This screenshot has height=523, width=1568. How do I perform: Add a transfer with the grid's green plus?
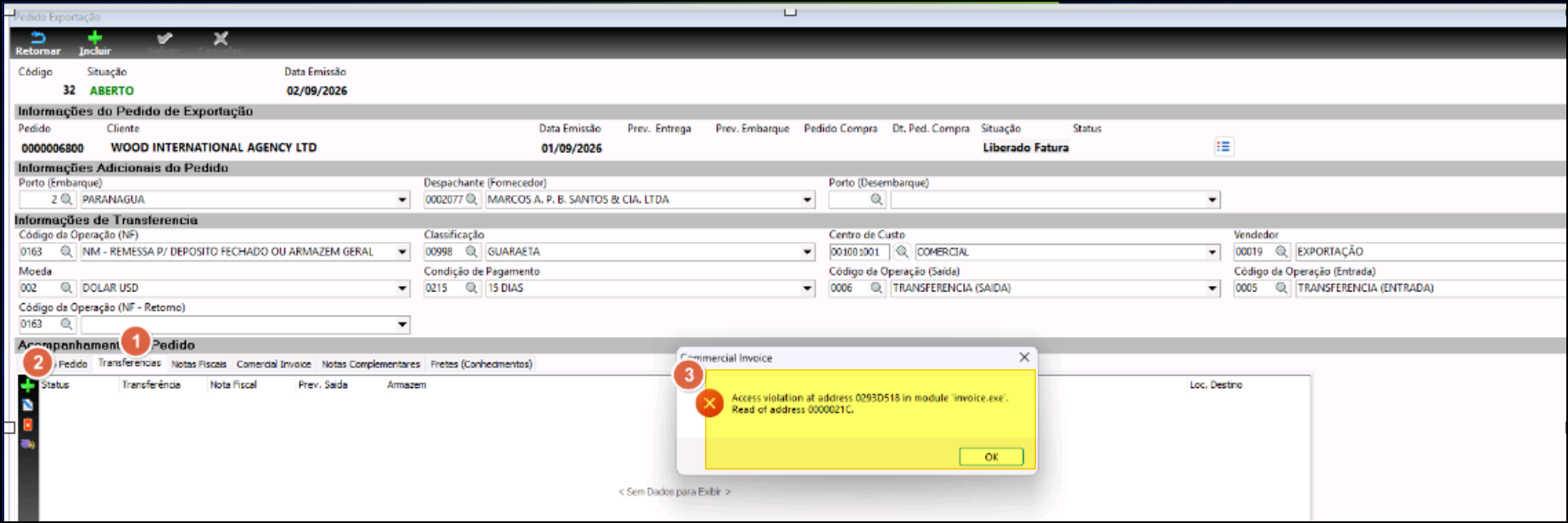coord(28,386)
